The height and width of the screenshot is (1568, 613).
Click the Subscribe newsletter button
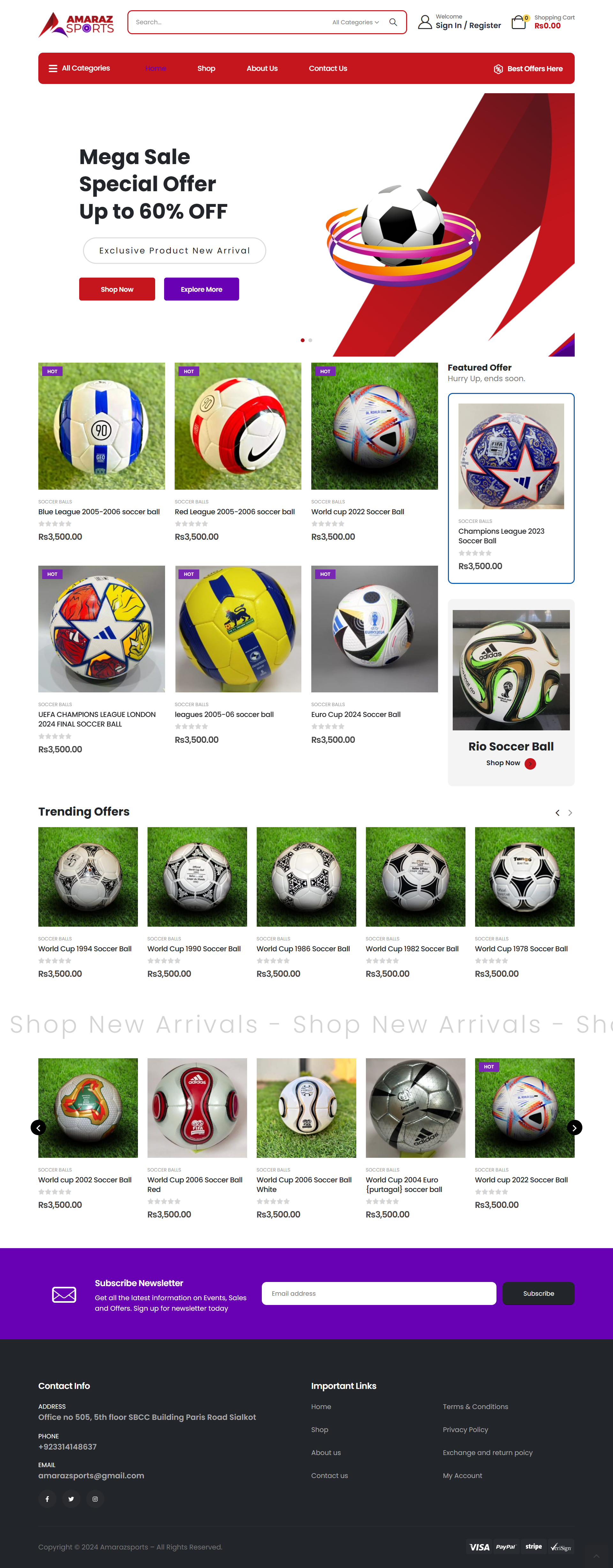pyautogui.click(x=538, y=1293)
